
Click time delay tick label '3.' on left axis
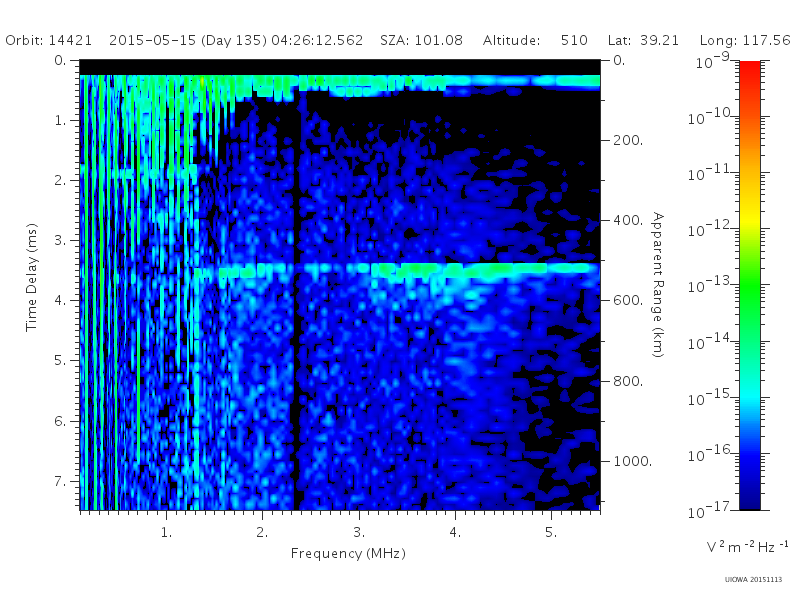click(60, 240)
